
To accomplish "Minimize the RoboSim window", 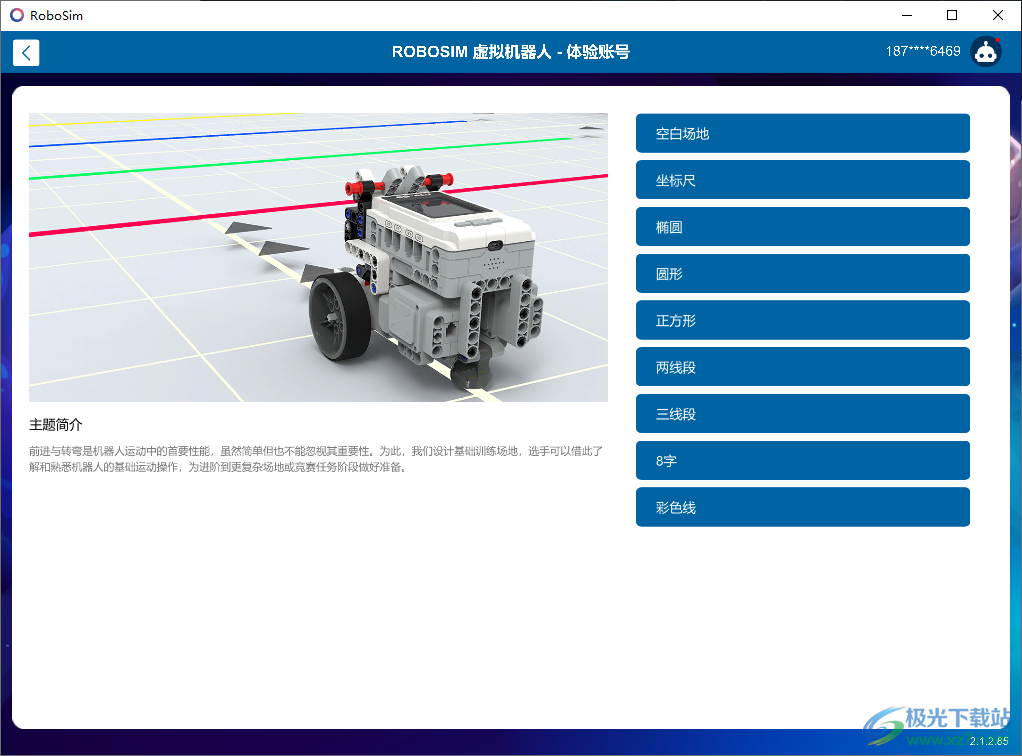I will pyautogui.click(x=907, y=15).
